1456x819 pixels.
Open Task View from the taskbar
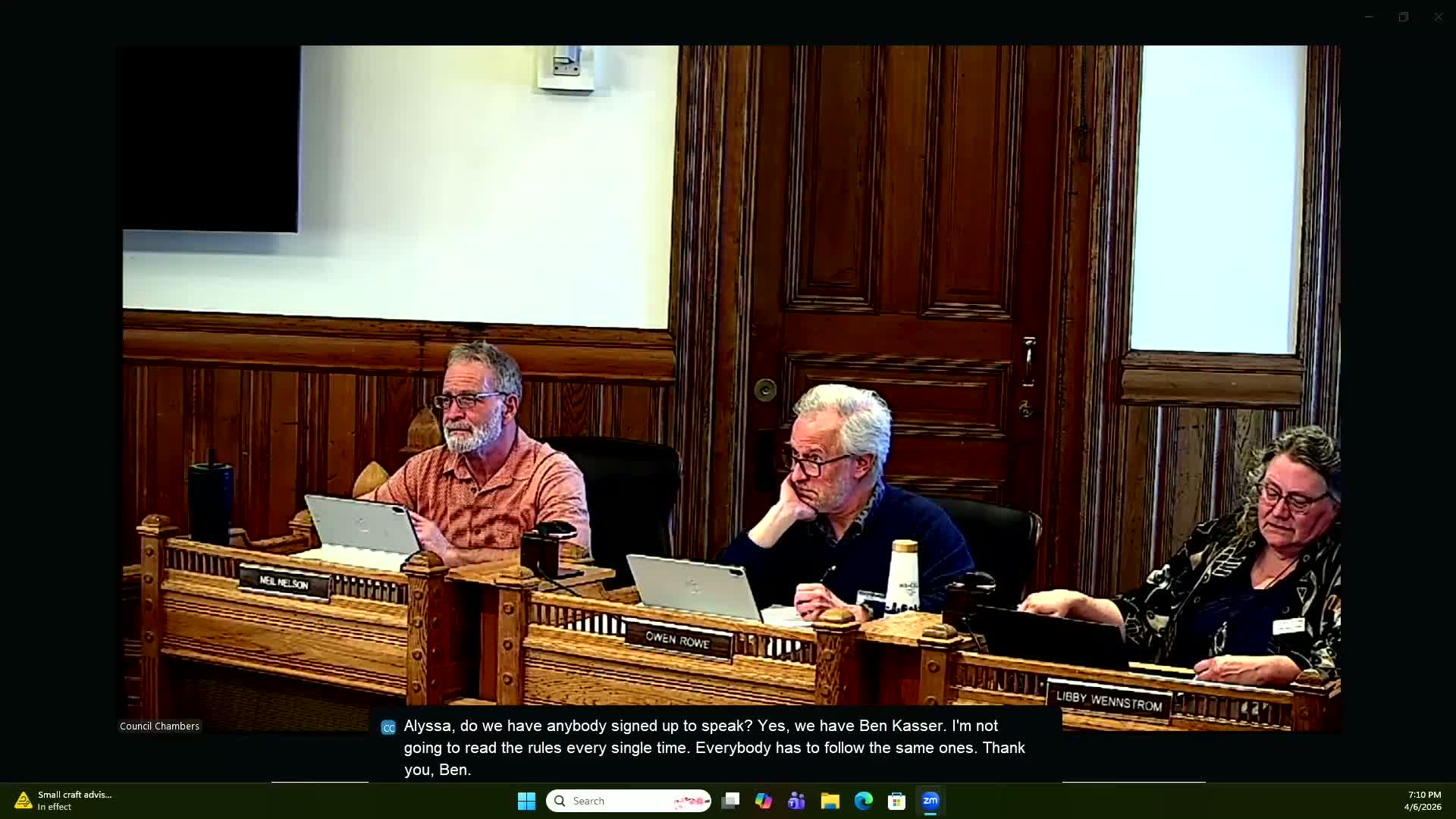tap(730, 801)
